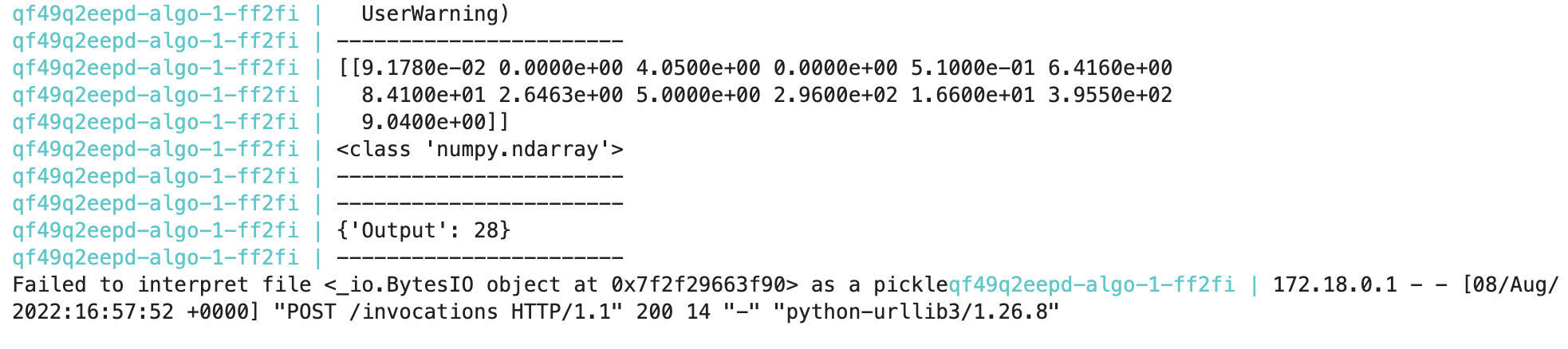Click the final array value 9.0400e+00
1568x349 pixels.
click(x=423, y=122)
